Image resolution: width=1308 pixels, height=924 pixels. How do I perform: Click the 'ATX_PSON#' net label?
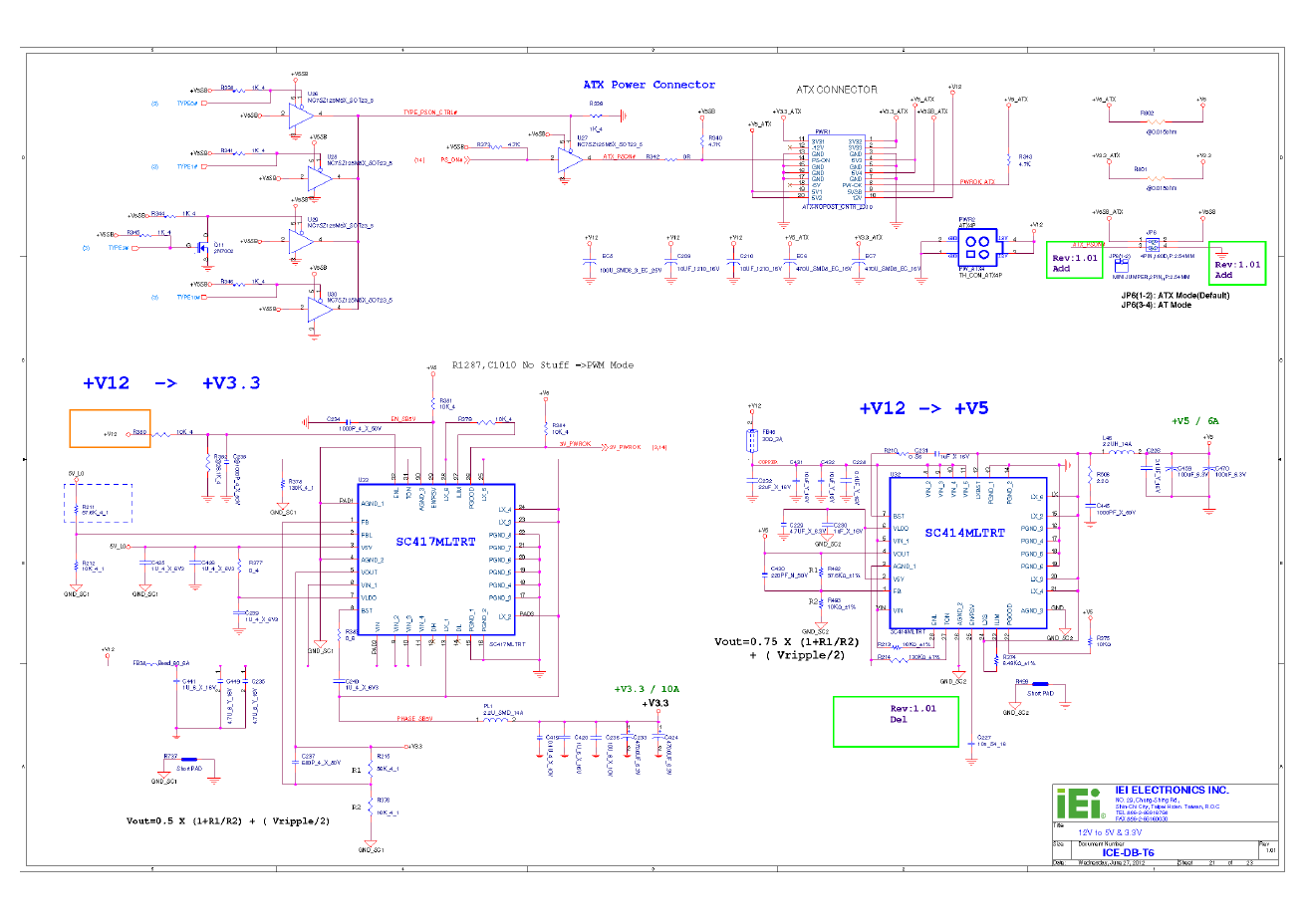click(619, 156)
